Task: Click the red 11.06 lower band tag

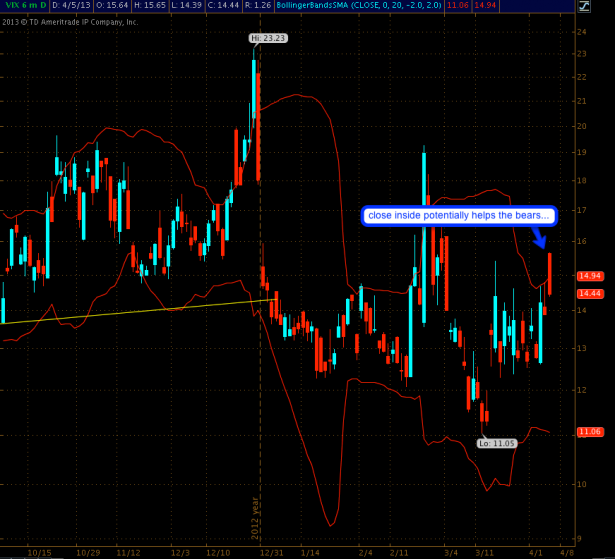Action: [x=589, y=432]
